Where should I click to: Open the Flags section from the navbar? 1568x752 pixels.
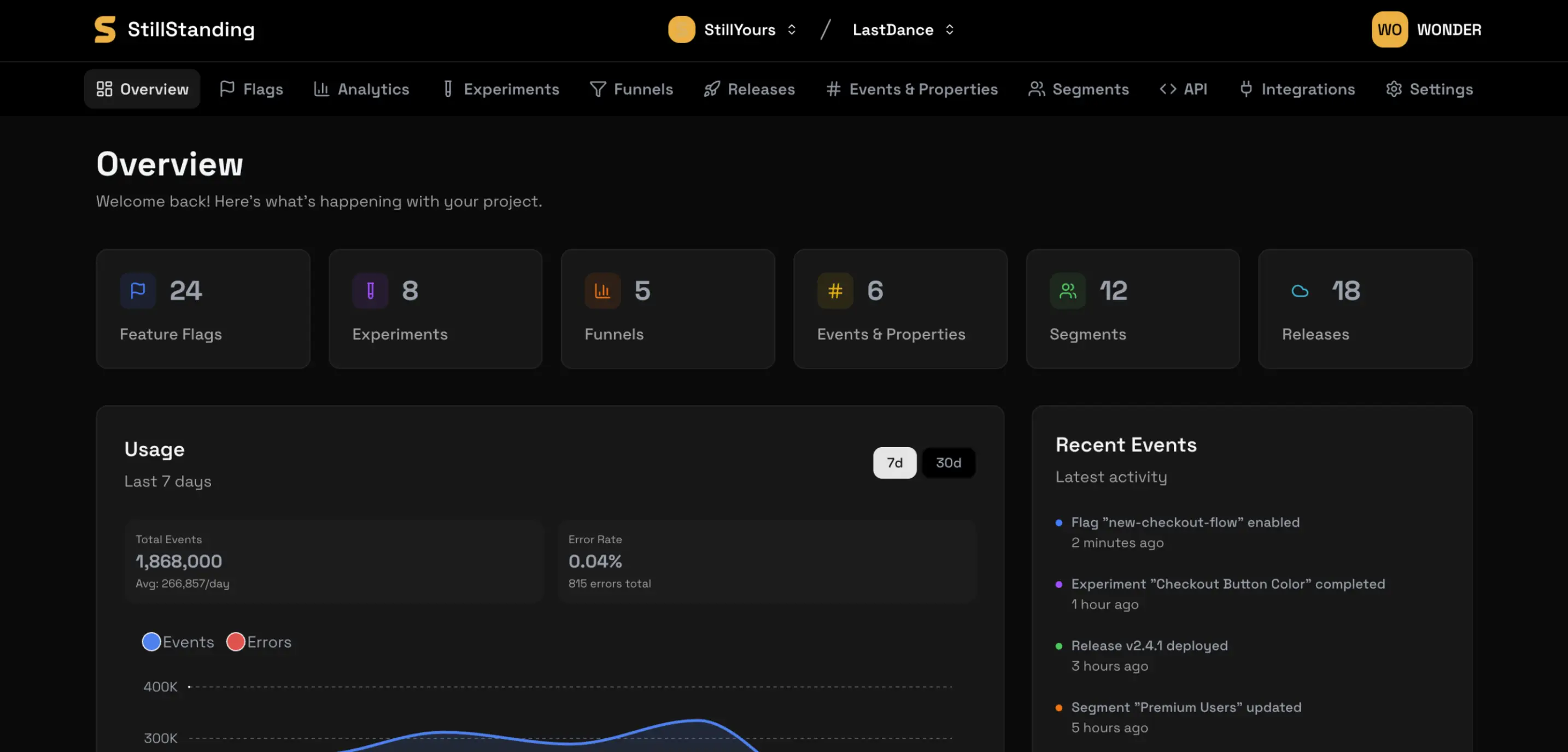pos(251,89)
